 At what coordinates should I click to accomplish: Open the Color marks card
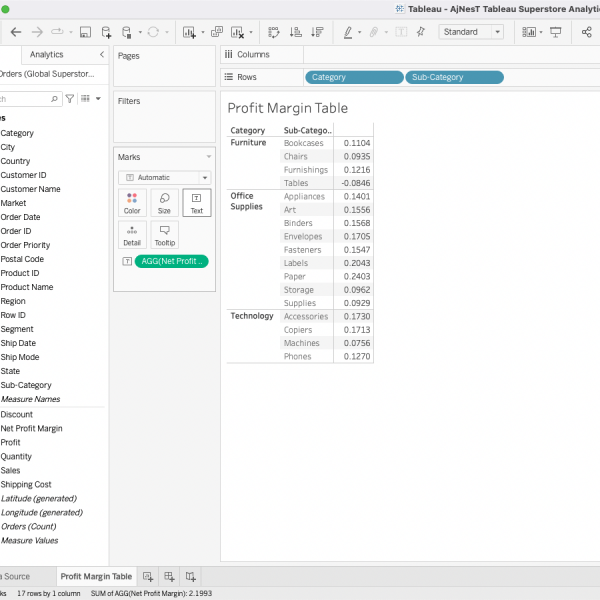coord(132,204)
